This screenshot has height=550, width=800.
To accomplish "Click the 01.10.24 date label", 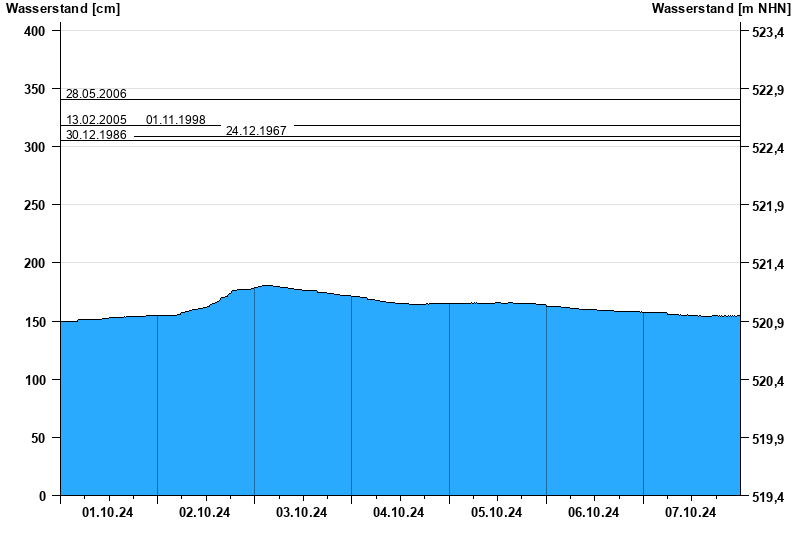I will click(x=108, y=513).
